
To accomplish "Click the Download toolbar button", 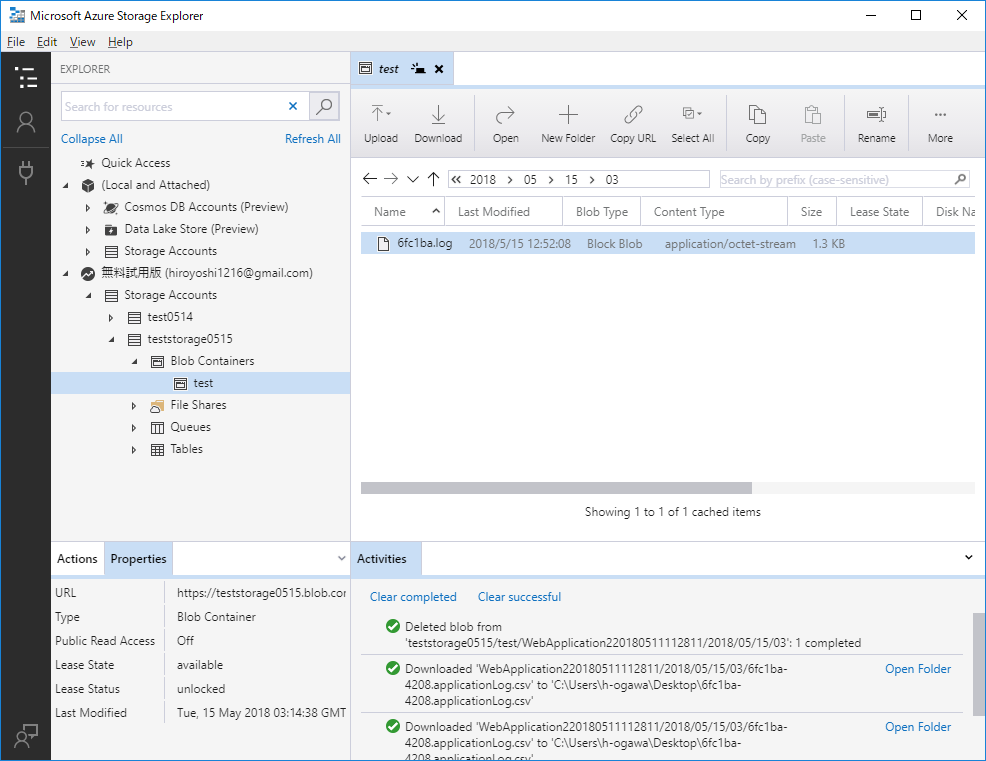I will point(438,124).
